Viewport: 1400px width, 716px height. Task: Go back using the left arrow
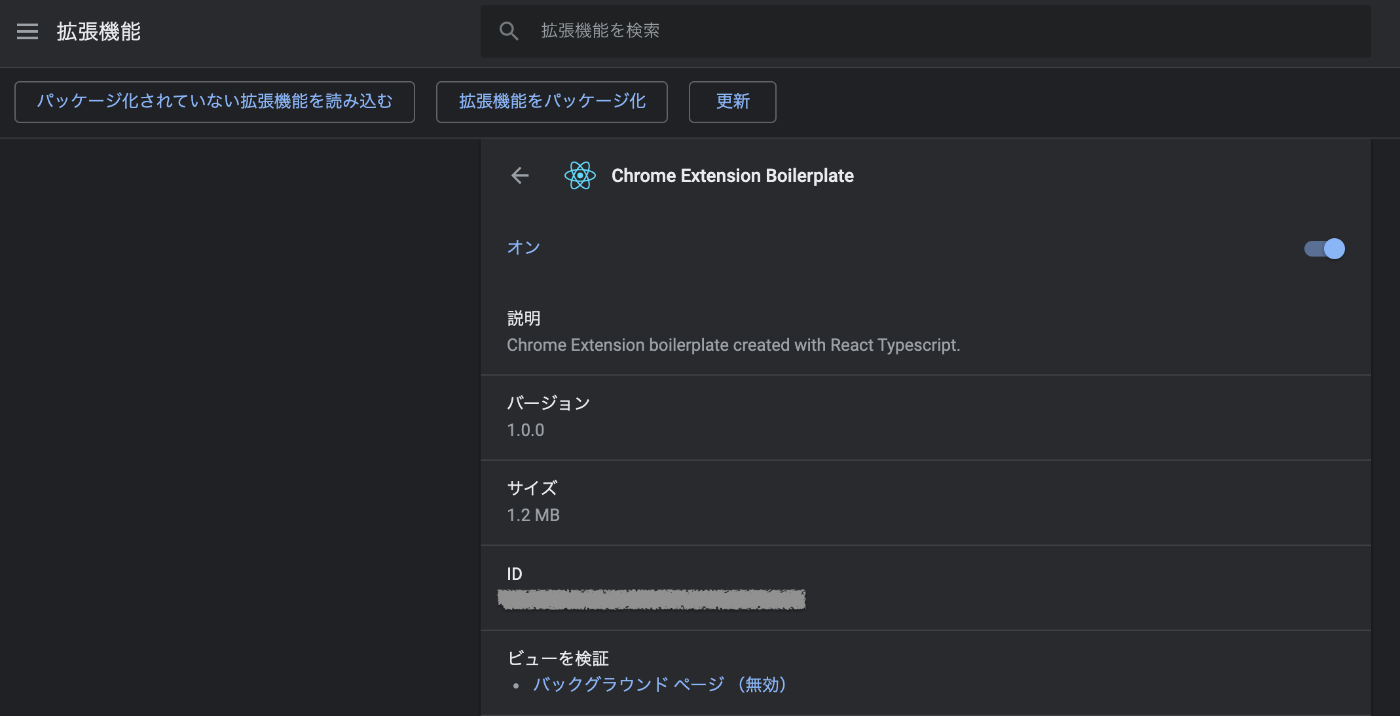click(x=520, y=176)
